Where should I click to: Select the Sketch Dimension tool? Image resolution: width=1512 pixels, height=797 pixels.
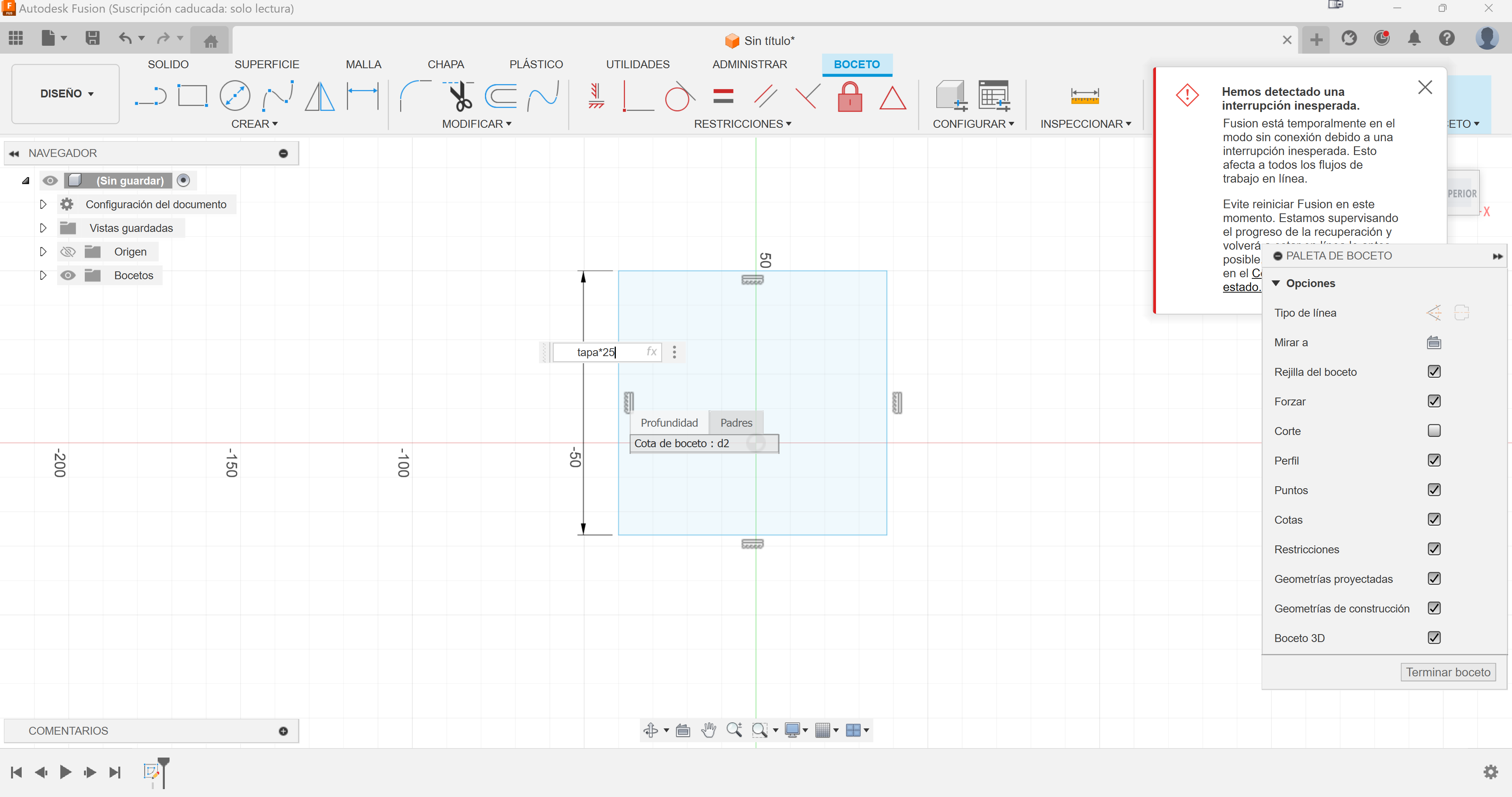pos(363,96)
